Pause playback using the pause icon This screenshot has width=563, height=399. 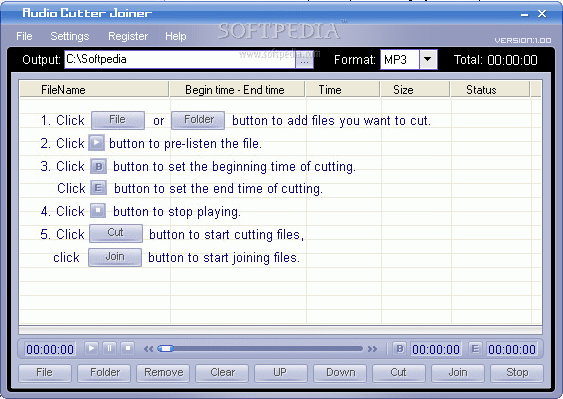point(110,348)
